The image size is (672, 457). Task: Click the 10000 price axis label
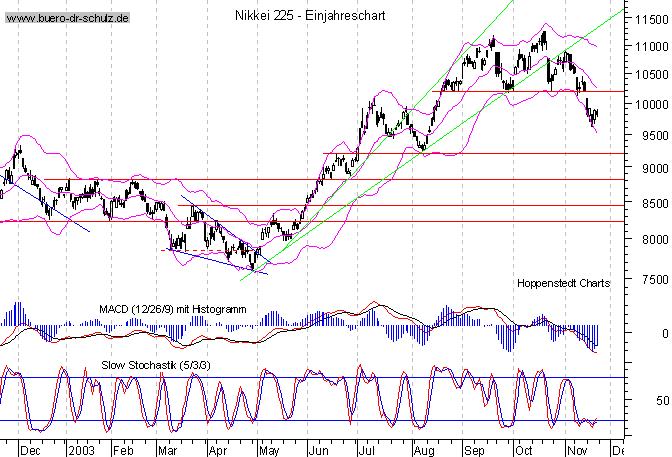tap(645, 105)
